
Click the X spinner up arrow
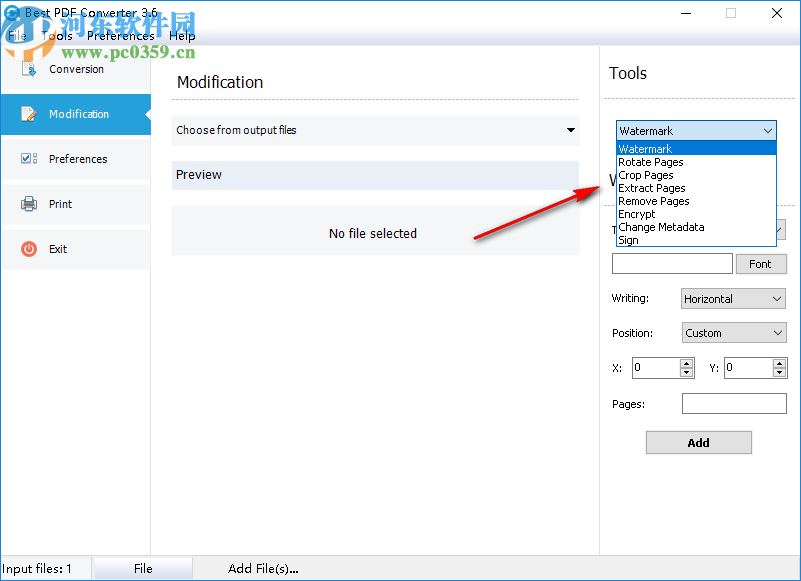coord(688,363)
